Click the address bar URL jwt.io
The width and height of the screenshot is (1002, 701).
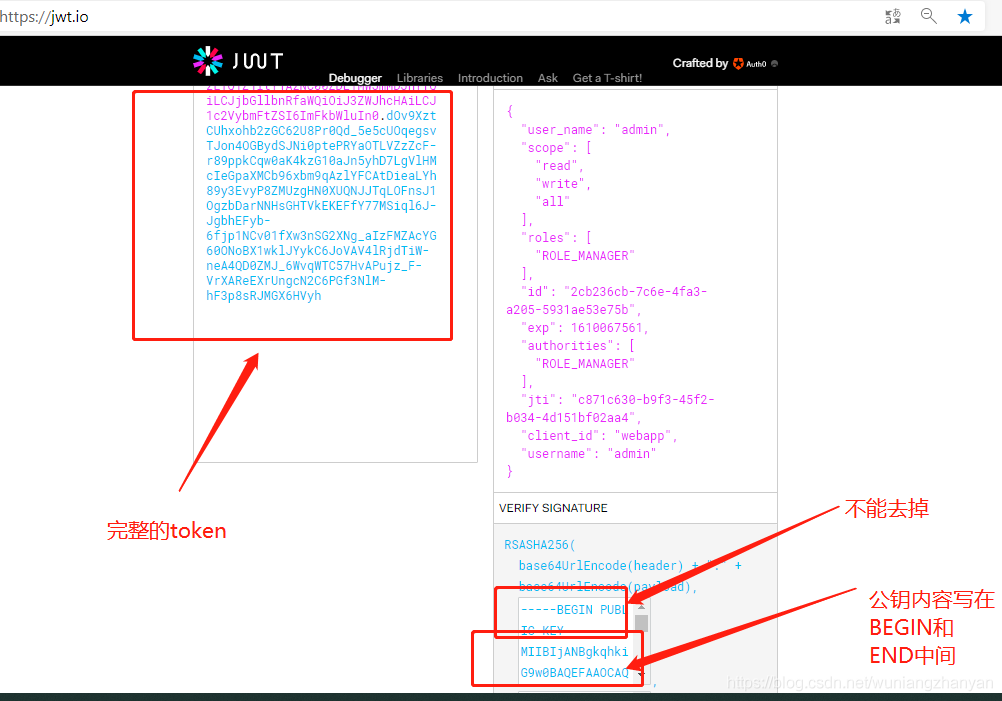tap(44, 17)
